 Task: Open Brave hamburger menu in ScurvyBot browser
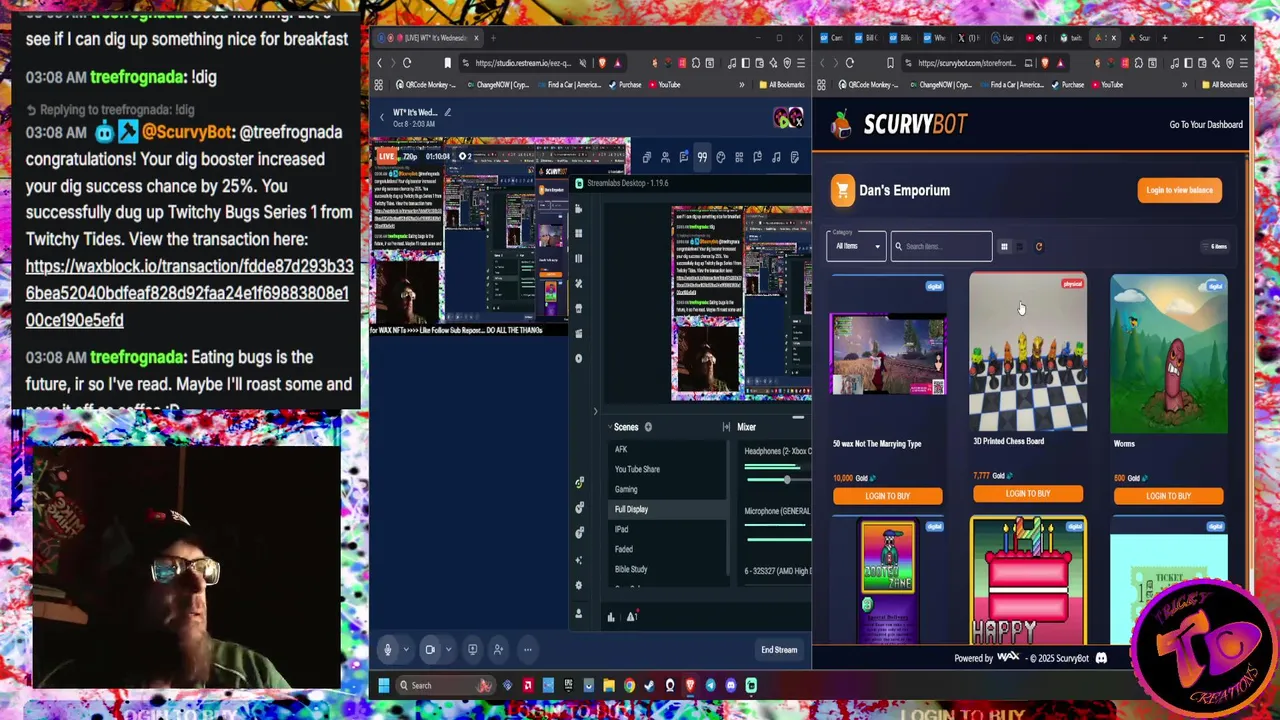[1243, 63]
